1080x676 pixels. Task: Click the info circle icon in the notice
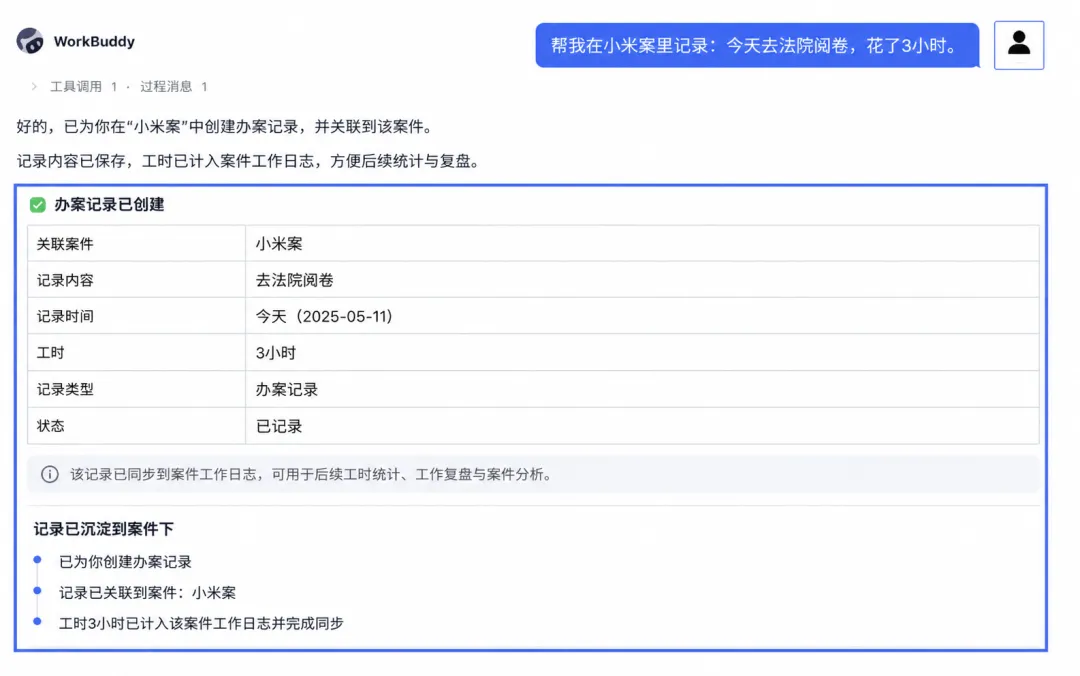50,474
